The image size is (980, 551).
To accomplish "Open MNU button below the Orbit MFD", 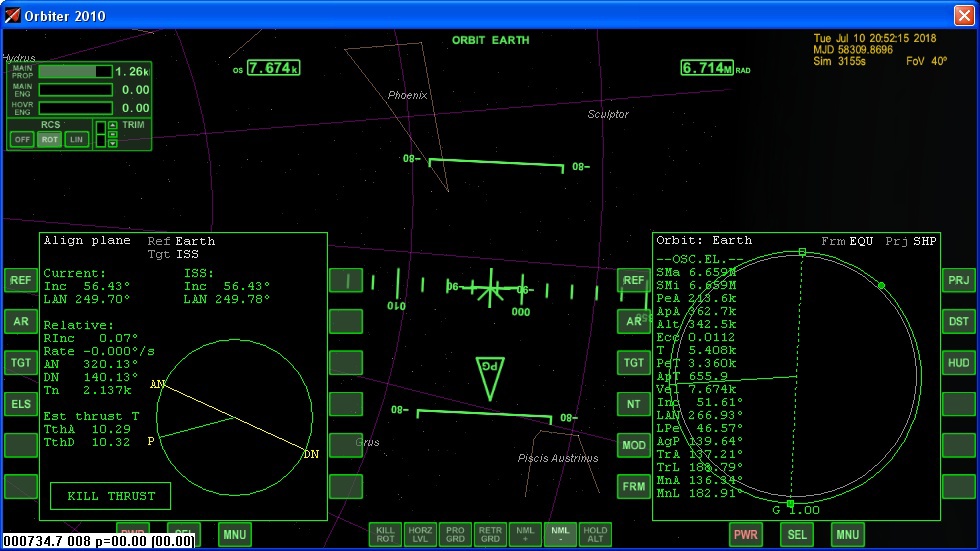I will 848,534.
